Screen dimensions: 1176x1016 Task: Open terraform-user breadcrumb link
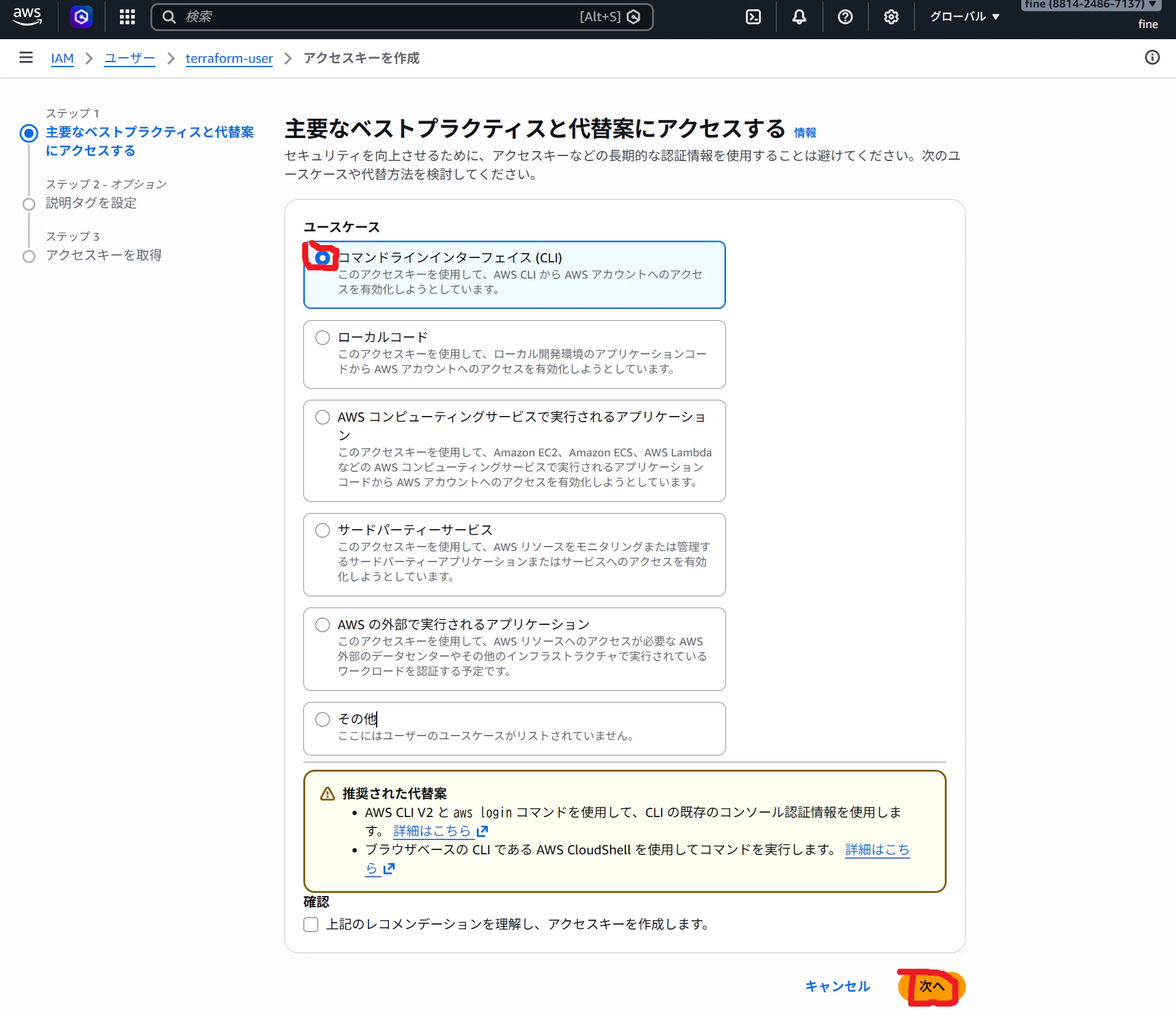pos(229,58)
